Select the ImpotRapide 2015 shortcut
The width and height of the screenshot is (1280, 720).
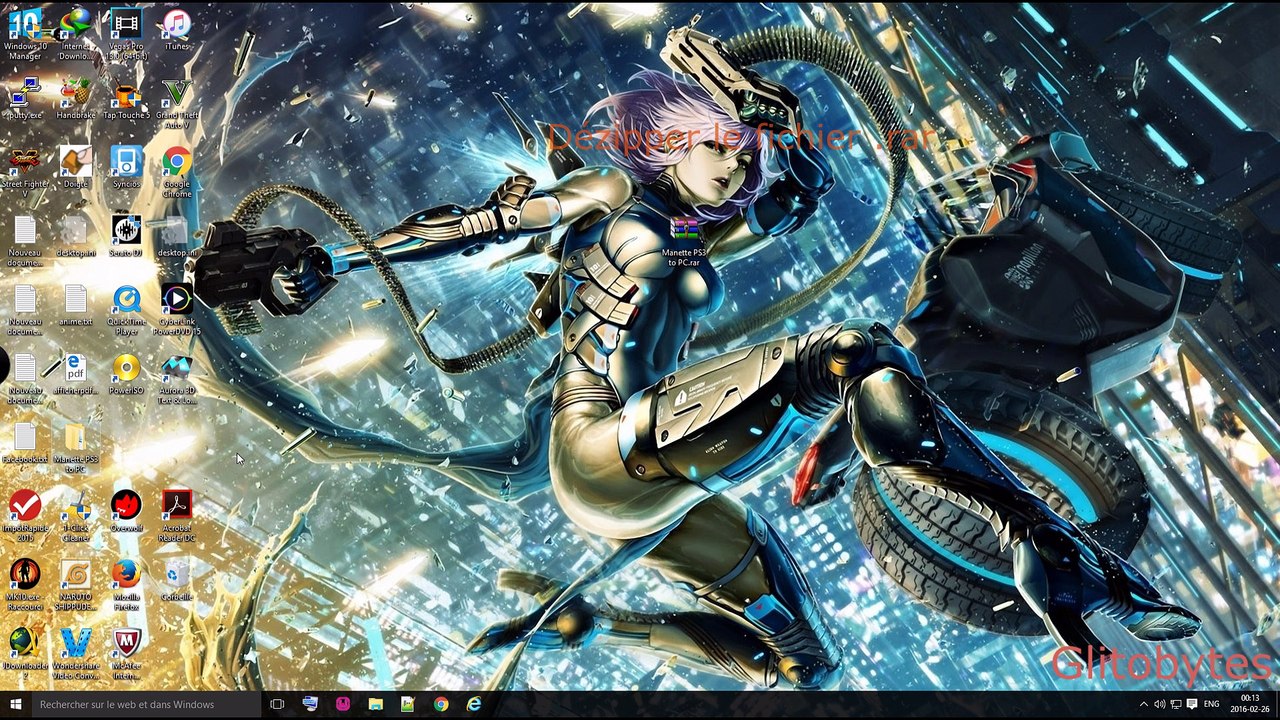[x=25, y=516]
